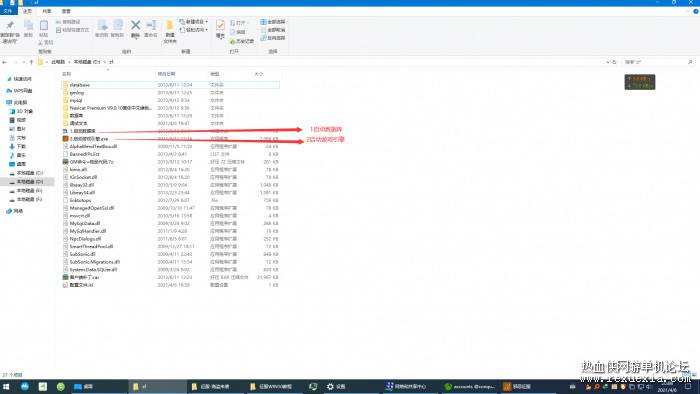
Task: Switch to the Home ribbon tab
Action: click(27, 11)
